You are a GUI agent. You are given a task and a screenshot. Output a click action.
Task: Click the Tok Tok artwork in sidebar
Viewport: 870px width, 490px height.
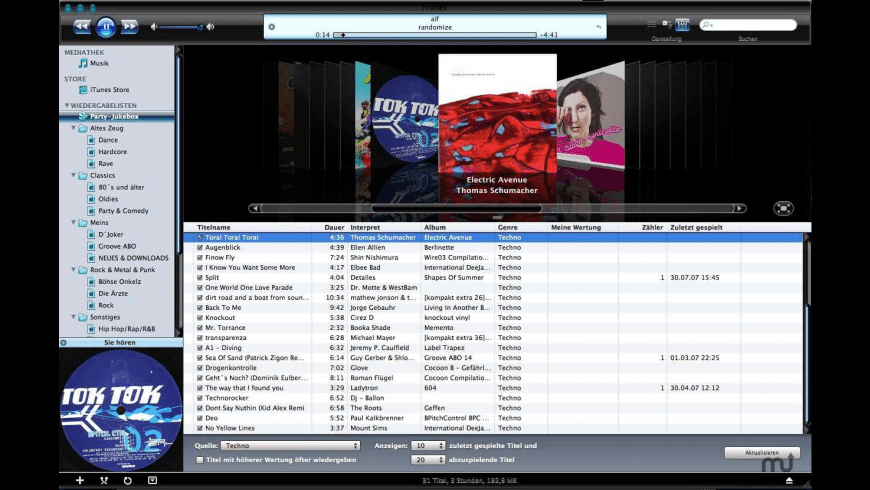121,410
